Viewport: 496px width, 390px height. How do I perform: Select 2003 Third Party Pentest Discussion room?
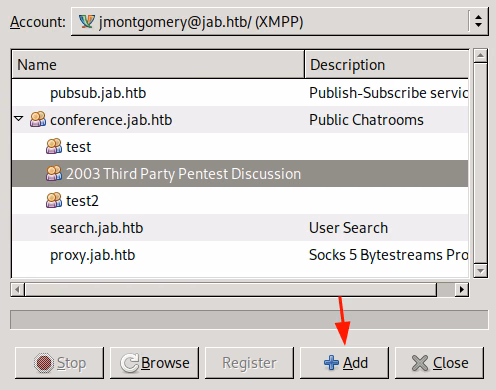click(240, 174)
